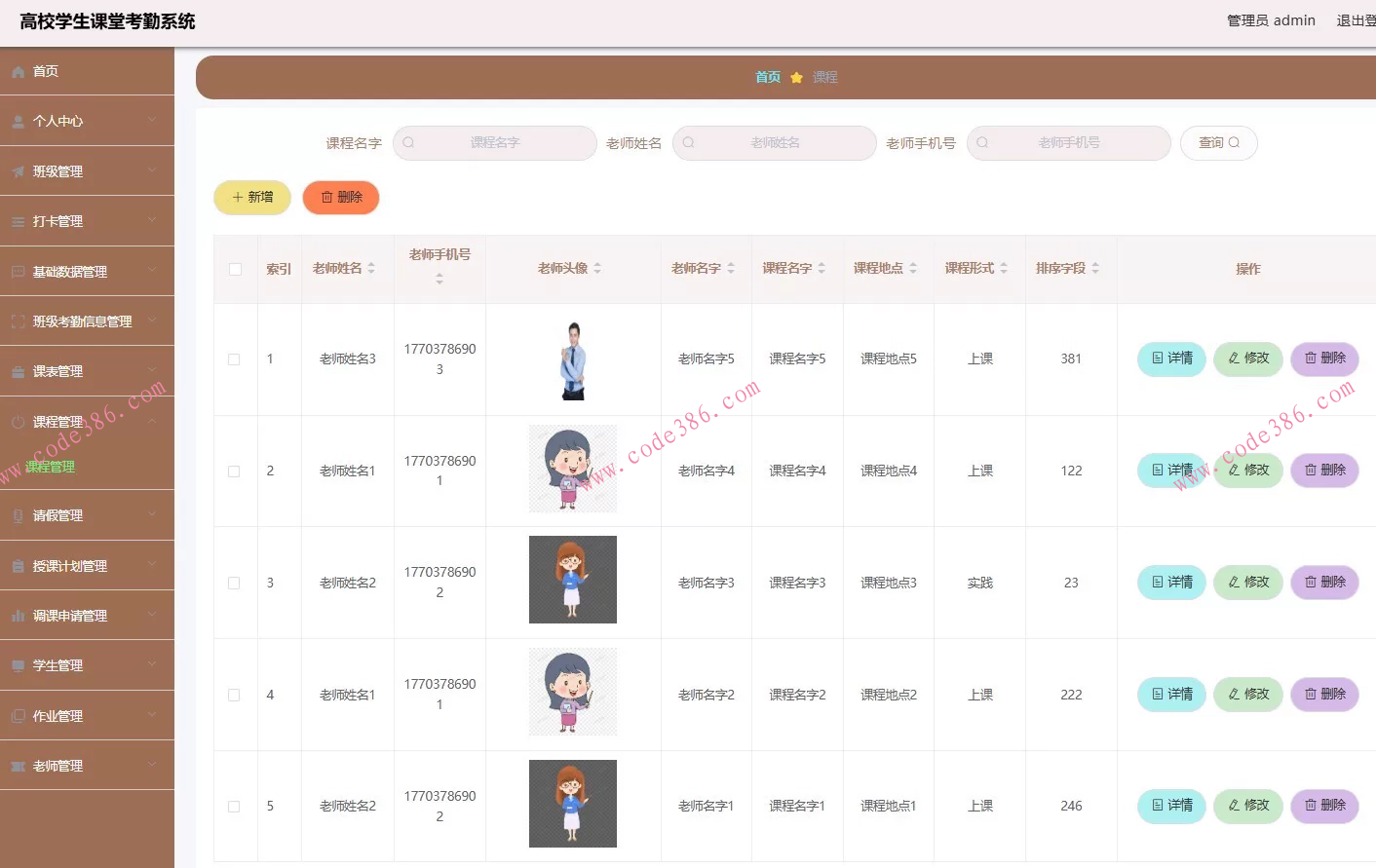Viewport: 1376px width, 868px height.
Task: Click the 课表管理 sidebar icon
Action: click(18, 370)
